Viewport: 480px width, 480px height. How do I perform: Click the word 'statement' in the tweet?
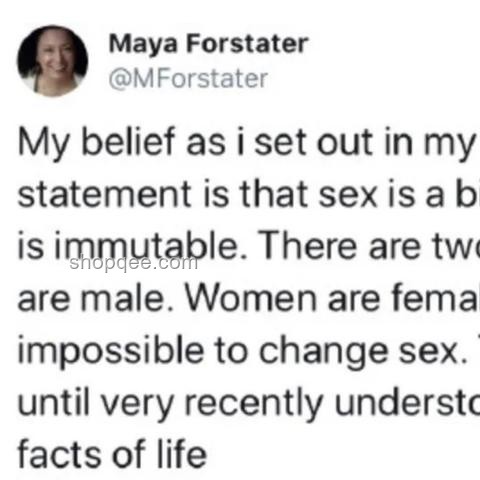click(104, 194)
